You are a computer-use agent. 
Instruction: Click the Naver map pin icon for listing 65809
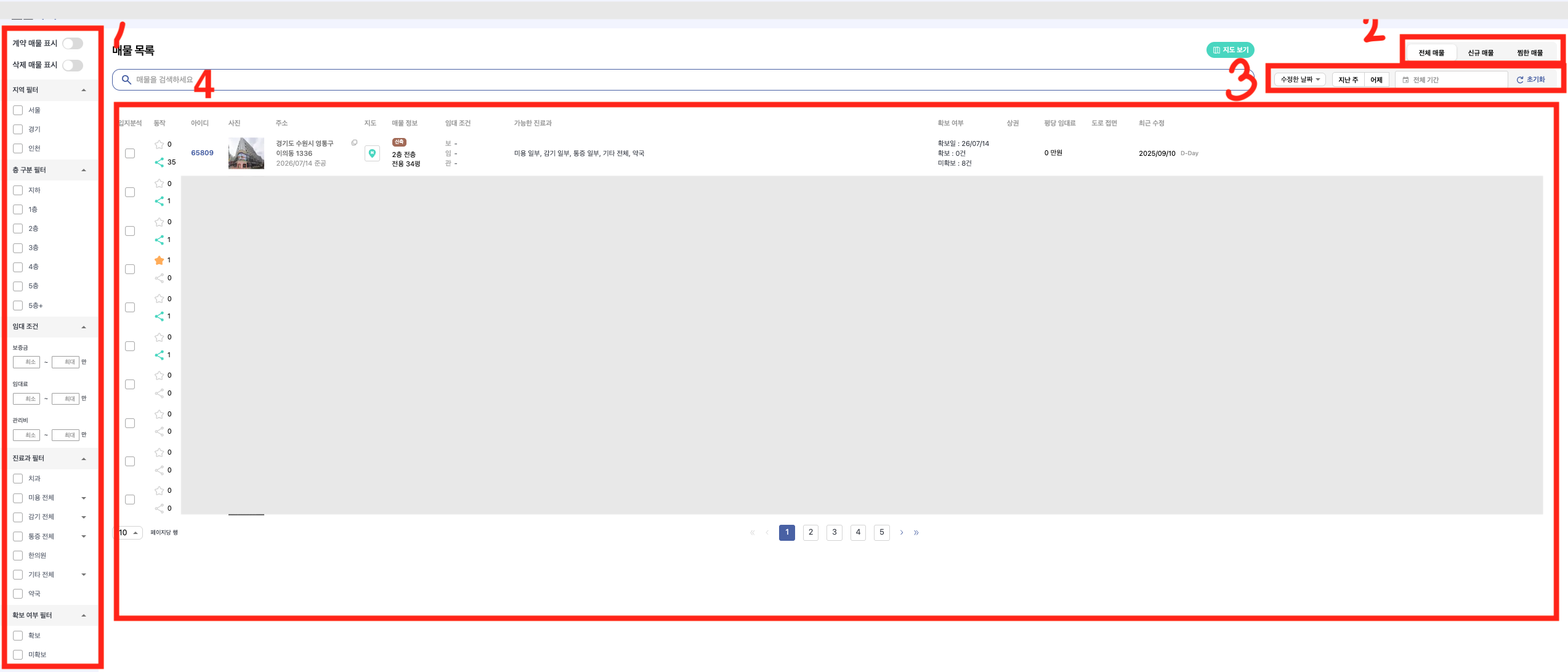pos(372,153)
